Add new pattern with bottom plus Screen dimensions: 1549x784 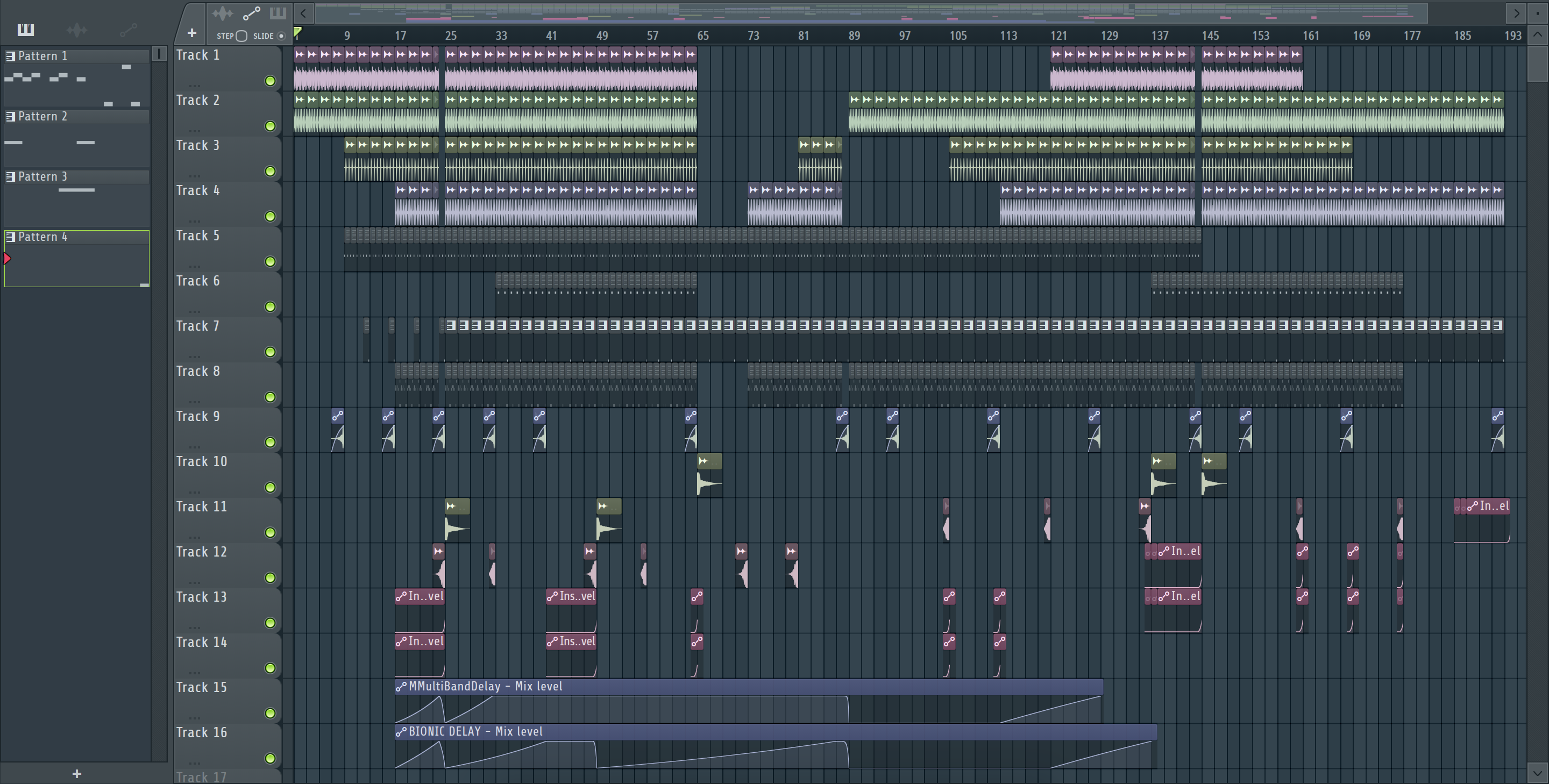point(76,774)
